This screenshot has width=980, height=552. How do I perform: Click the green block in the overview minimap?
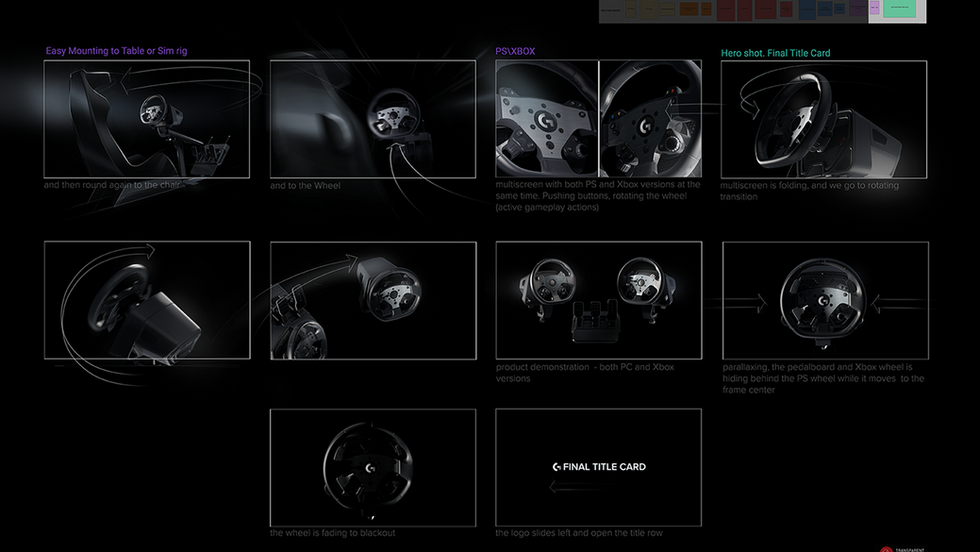(x=899, y=8)
